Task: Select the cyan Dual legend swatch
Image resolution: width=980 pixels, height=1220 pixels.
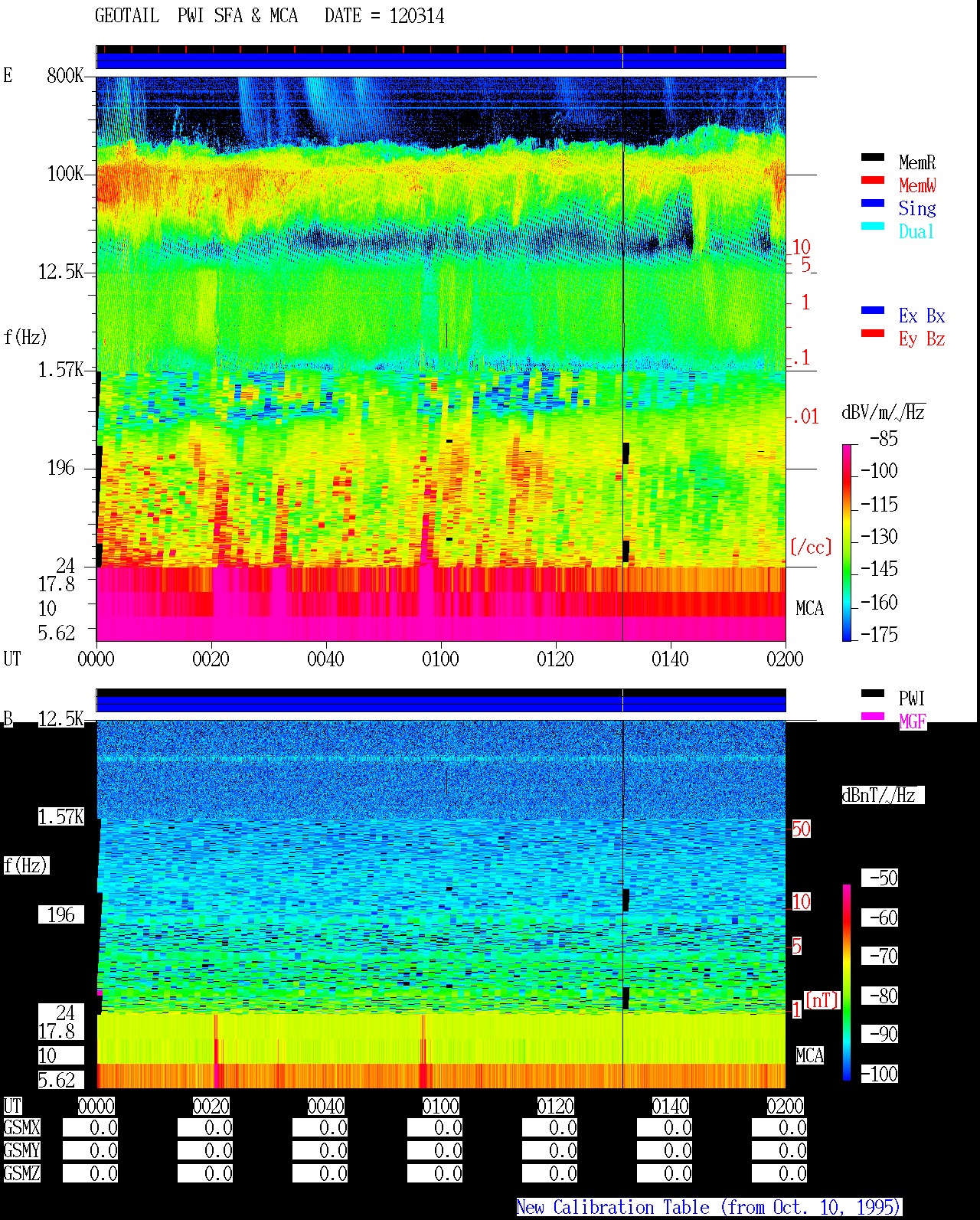Action: tap(873, 226)
